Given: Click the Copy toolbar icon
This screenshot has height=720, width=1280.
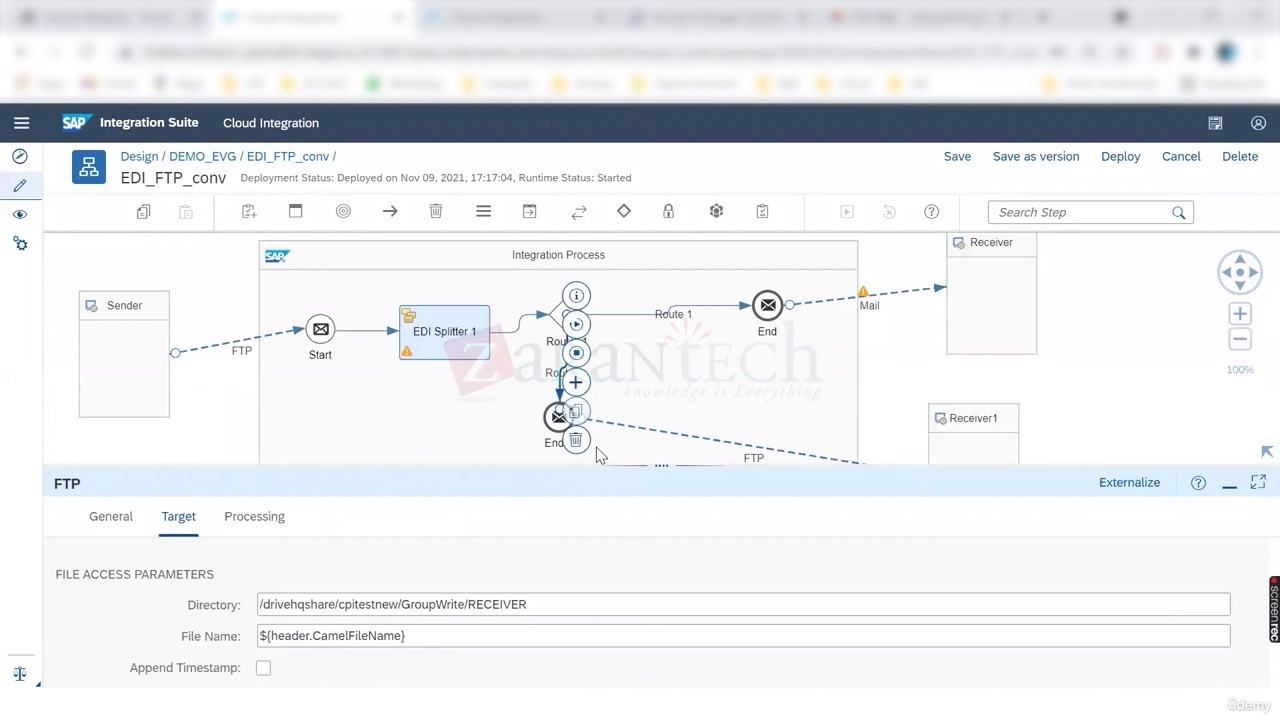Looking at the screenshot, I should click(143, 212).
